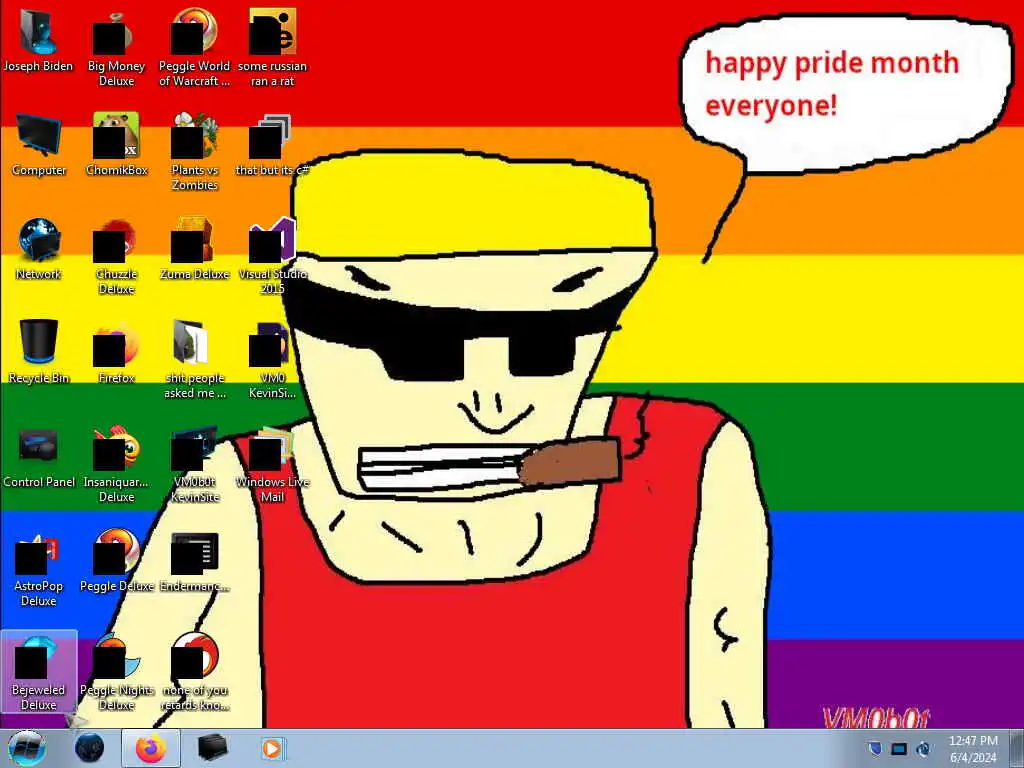Viewport: 1024px width, 768px height.
Task: Select 'some russian ran a rat' icon
Action: 272,49
